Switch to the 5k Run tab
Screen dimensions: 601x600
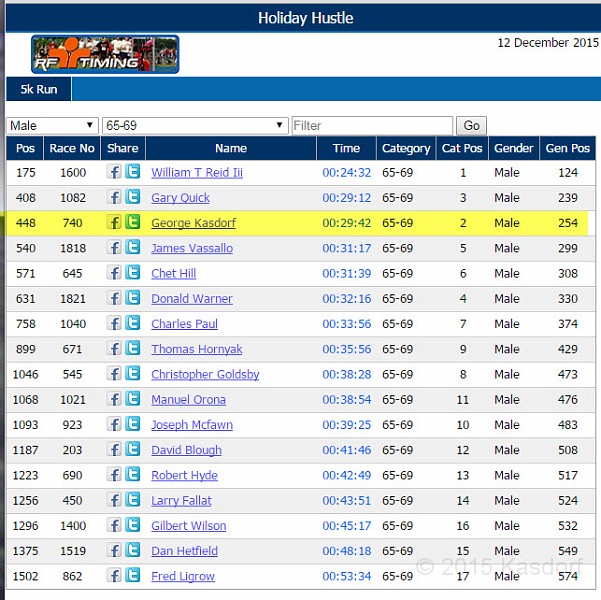click(x=39, y=89)
